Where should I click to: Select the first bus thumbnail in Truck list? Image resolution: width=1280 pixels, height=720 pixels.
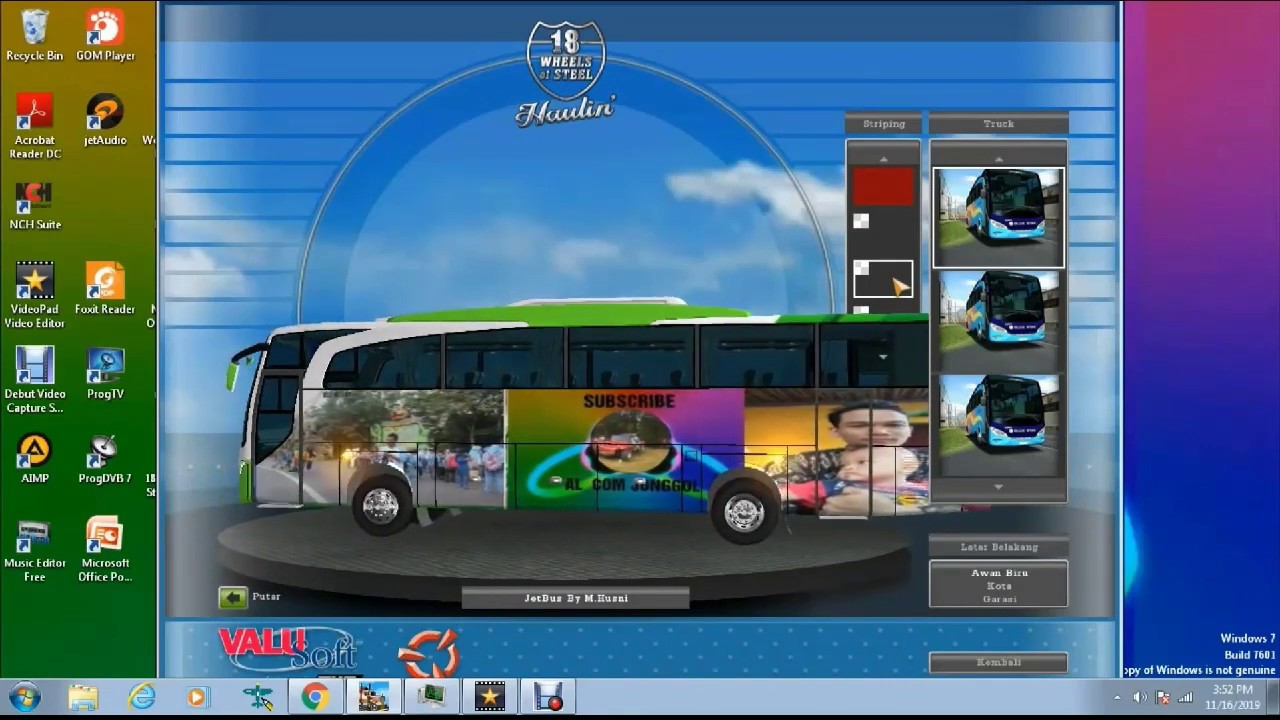tap(998, 218)
